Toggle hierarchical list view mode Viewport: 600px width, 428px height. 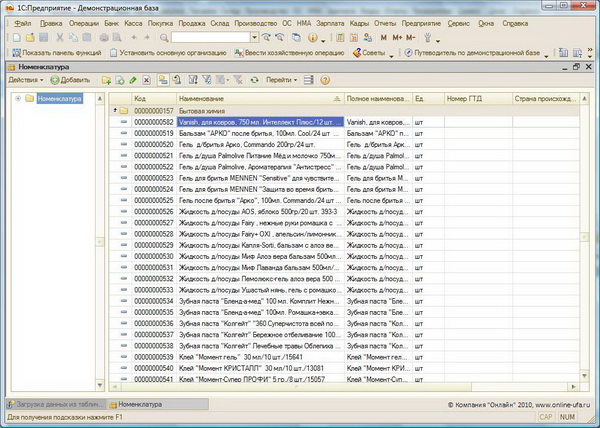point(163,80)
